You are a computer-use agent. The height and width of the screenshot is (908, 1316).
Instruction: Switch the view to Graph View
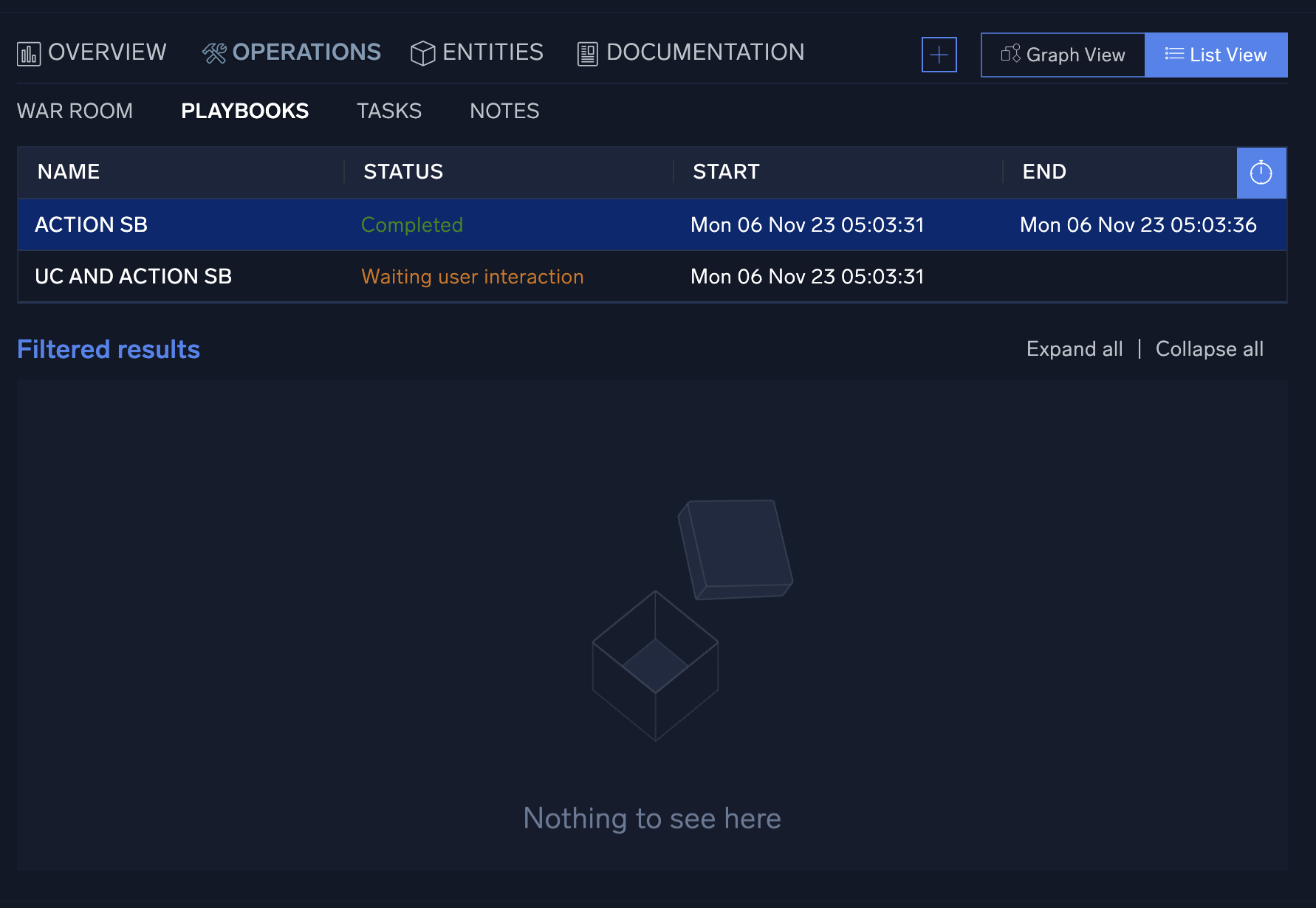point(1062,54)
